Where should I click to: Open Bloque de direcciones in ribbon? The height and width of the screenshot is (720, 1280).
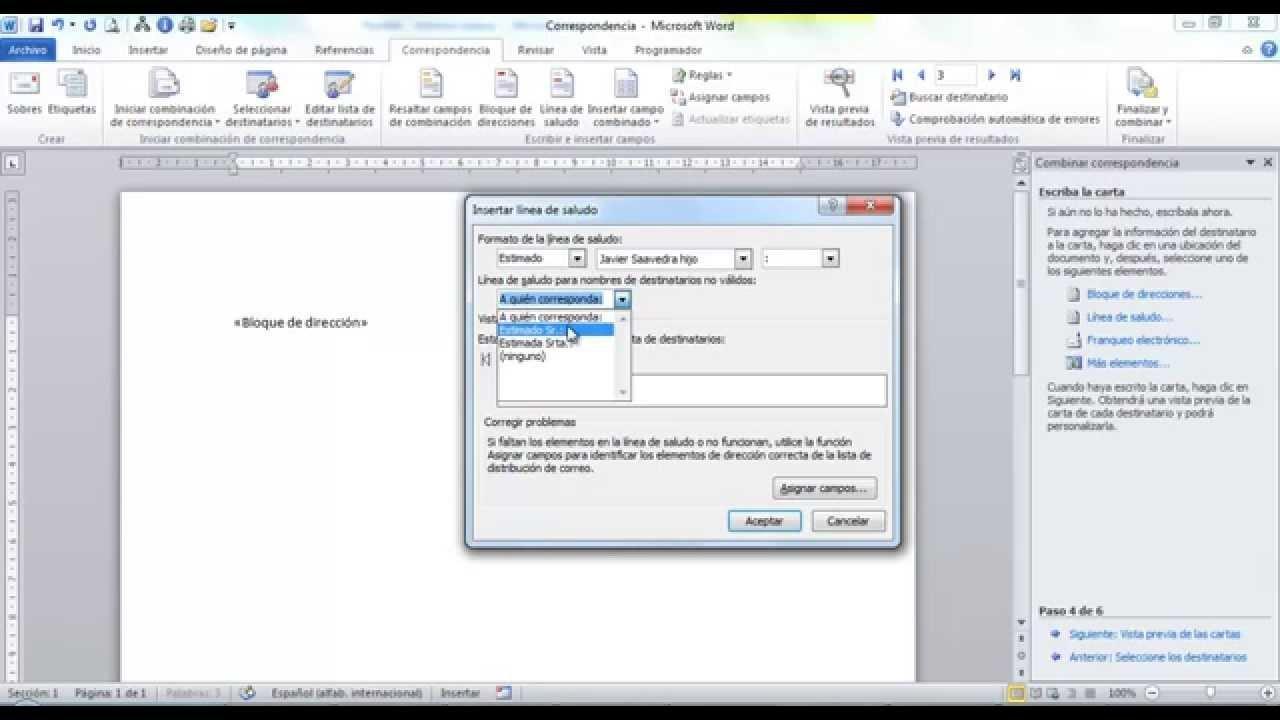click(x=506, y=87)
